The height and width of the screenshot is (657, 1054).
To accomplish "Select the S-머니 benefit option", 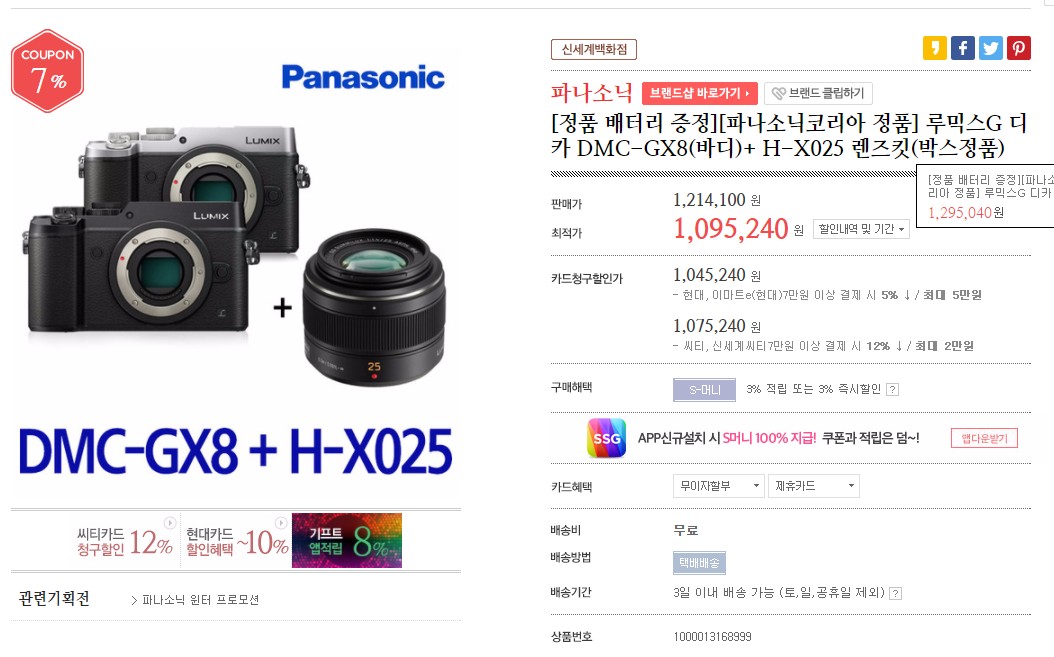I will click(704, 389).
